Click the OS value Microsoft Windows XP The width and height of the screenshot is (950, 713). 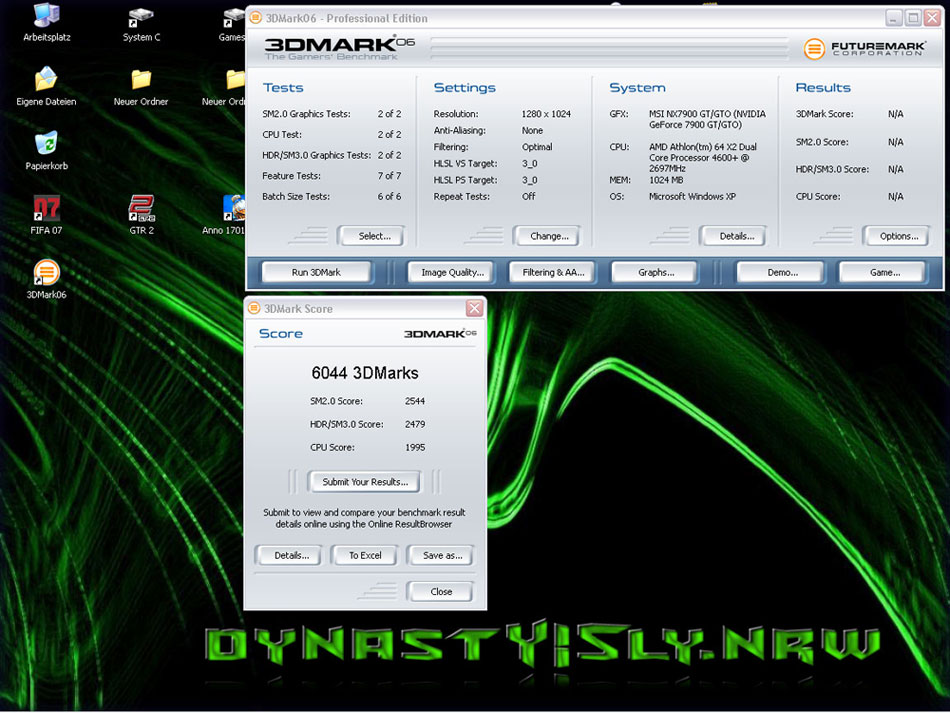point(692,196)
